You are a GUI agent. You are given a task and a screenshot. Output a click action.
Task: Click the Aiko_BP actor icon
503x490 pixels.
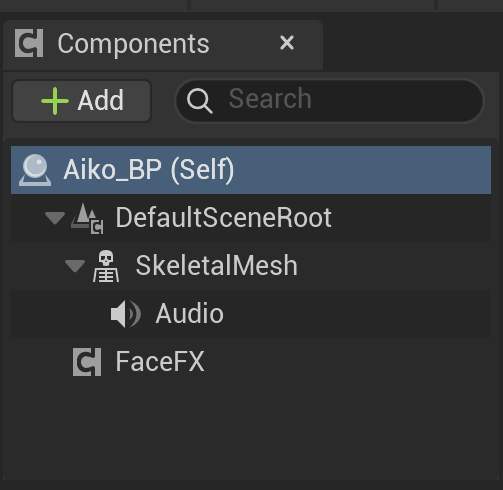pyautogui.click(x=35, y=170)
